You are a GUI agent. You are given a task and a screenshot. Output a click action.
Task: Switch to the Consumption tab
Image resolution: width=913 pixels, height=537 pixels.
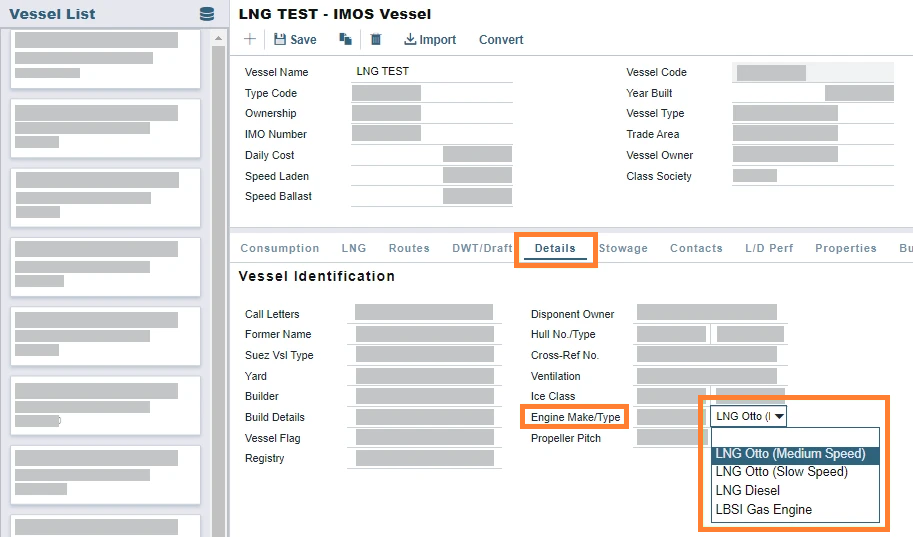click(279, 248)
